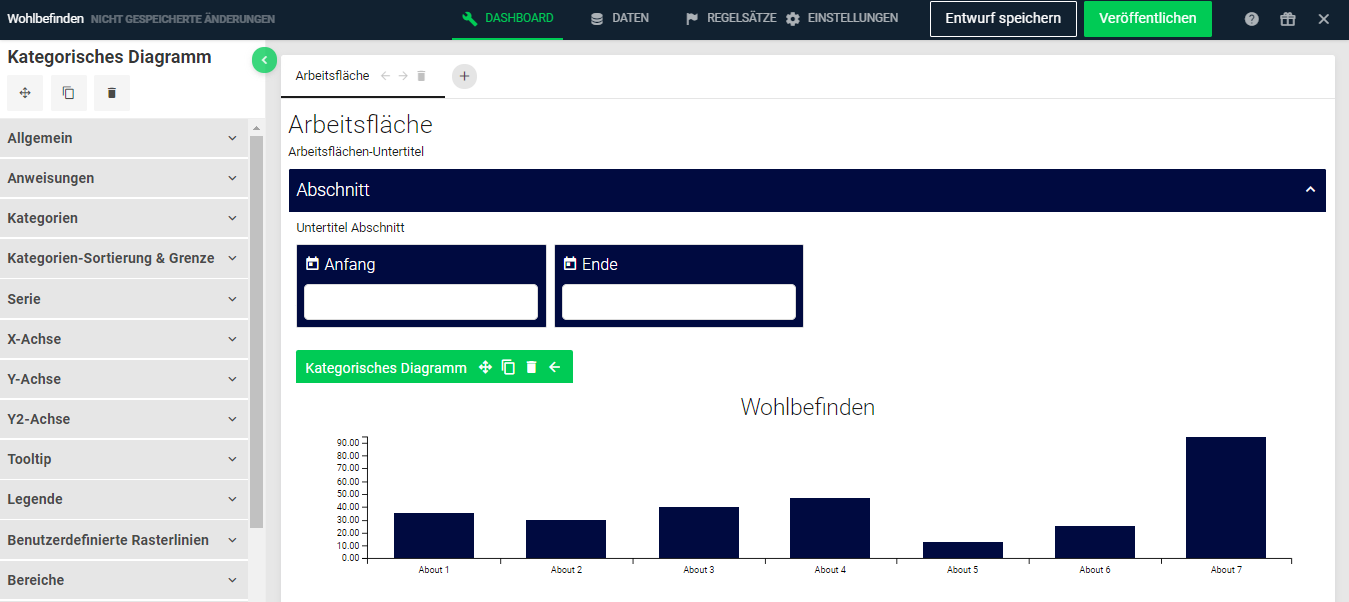1349x602 pixels.
Task: Click the 'About 6' axis label
Action: pos(1094,570)
